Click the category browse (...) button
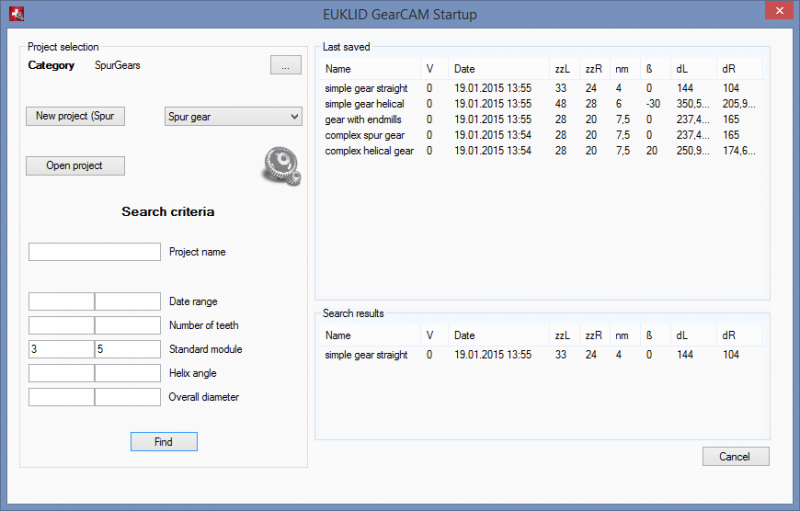This screenshot has height=511, width=800. (x=286, y=65)
